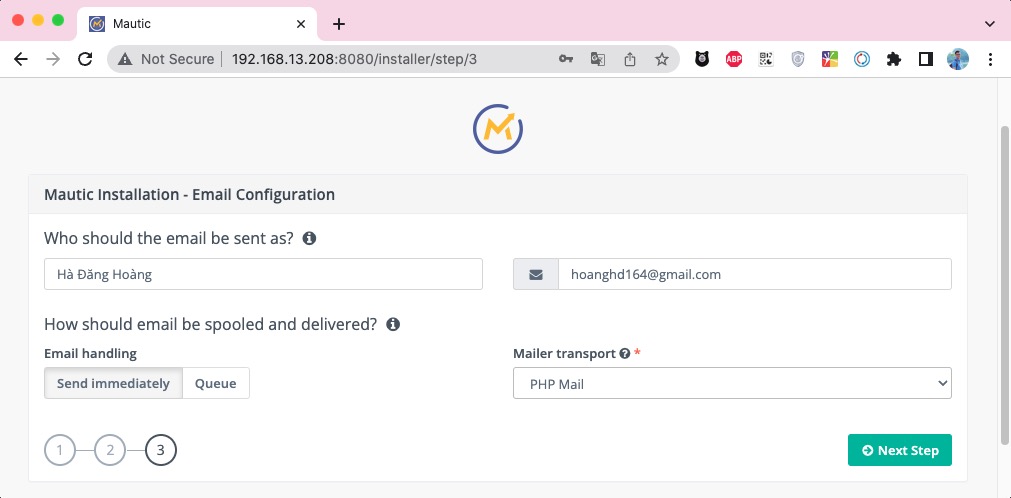Open the Chrome three-dot menu
Screen dimensions: 1011x498
coord(990,59)
